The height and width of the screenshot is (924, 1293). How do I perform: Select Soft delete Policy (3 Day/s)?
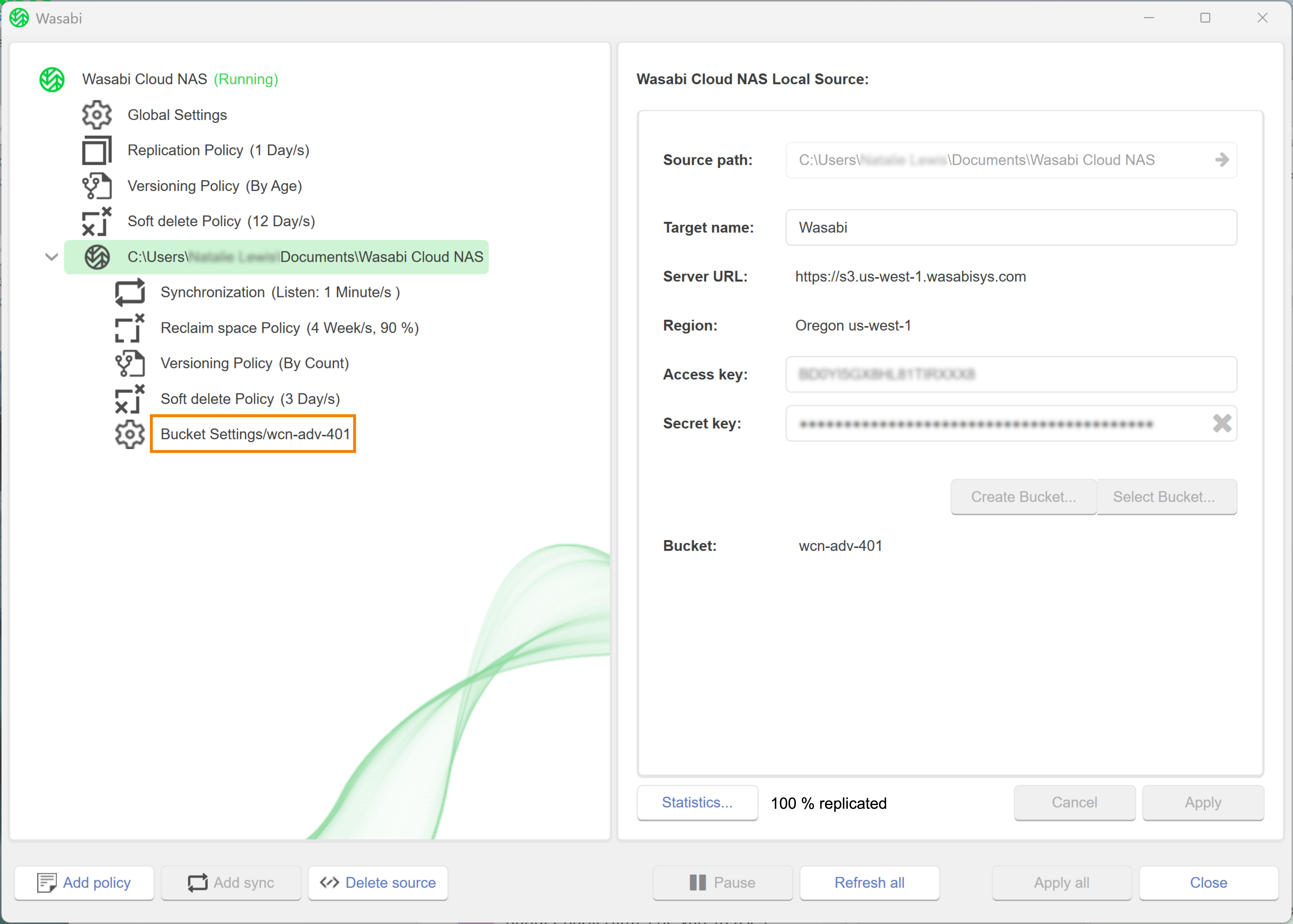[250, 399]
